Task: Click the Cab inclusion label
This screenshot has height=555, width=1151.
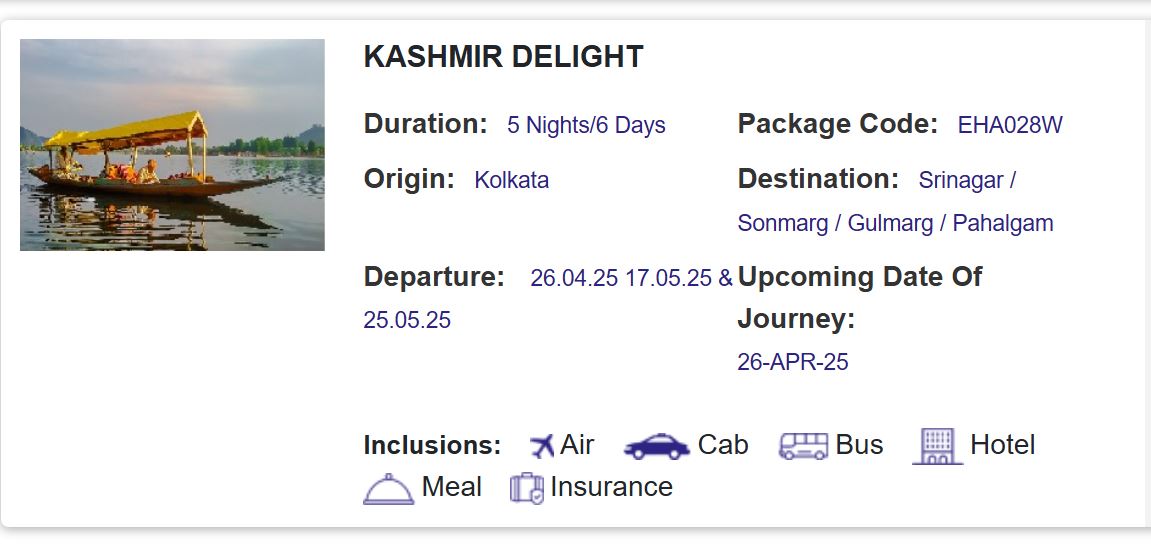Action: 722,445
